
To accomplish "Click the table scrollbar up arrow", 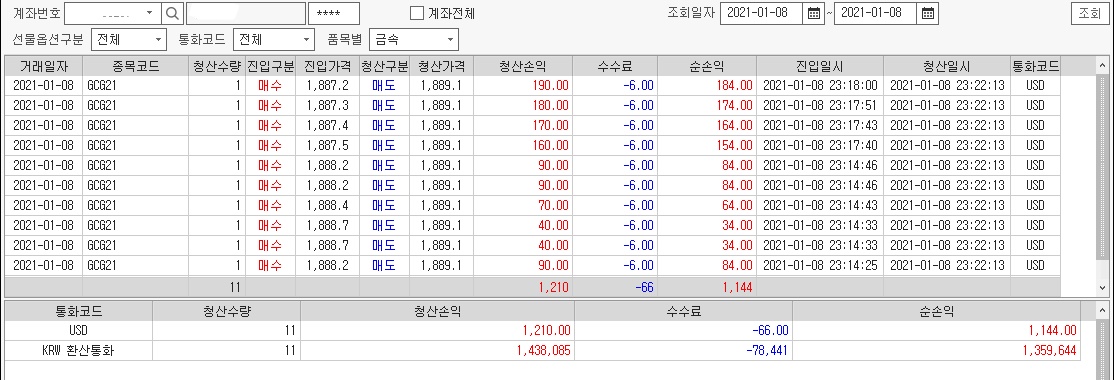I will pos(1102,66).
